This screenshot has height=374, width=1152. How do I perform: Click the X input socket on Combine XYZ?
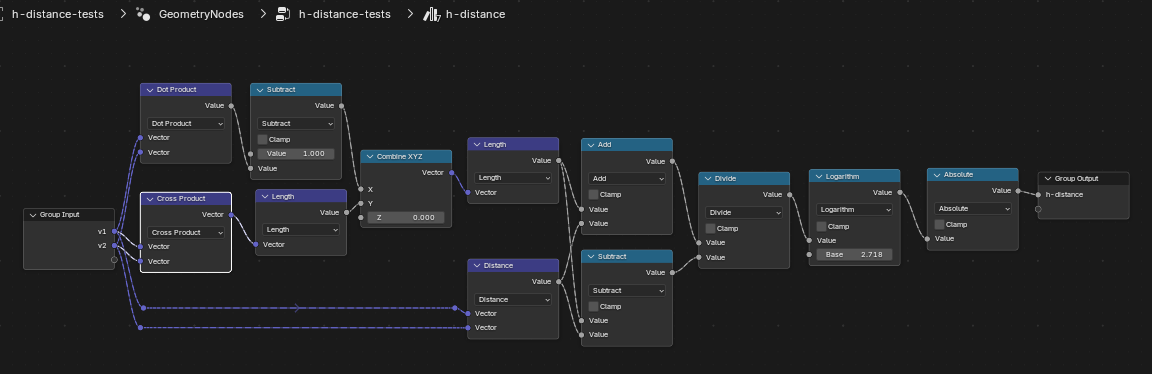361,189
